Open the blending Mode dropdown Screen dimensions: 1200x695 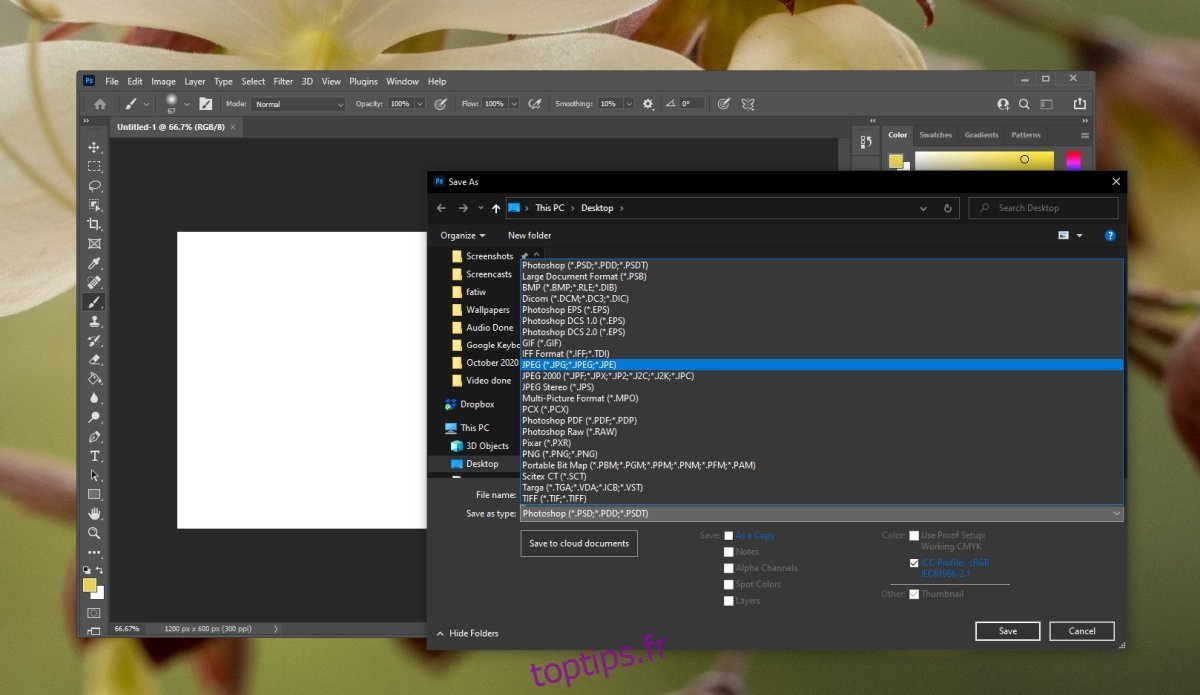[x=298, y=104]
